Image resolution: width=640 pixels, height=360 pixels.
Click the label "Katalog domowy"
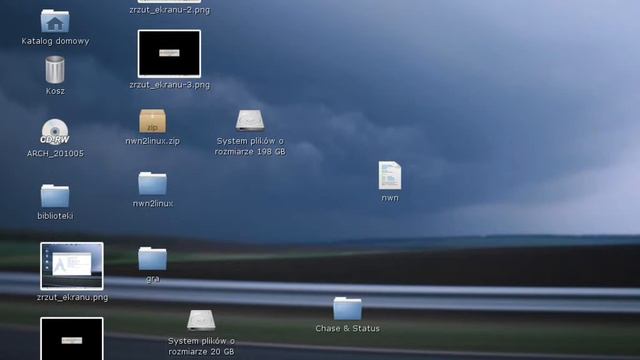[55, 41]
